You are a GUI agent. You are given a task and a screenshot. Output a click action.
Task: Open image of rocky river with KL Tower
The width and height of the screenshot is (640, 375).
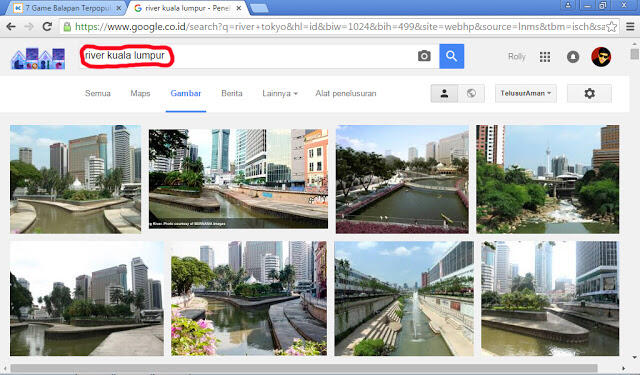click(548, 179)
